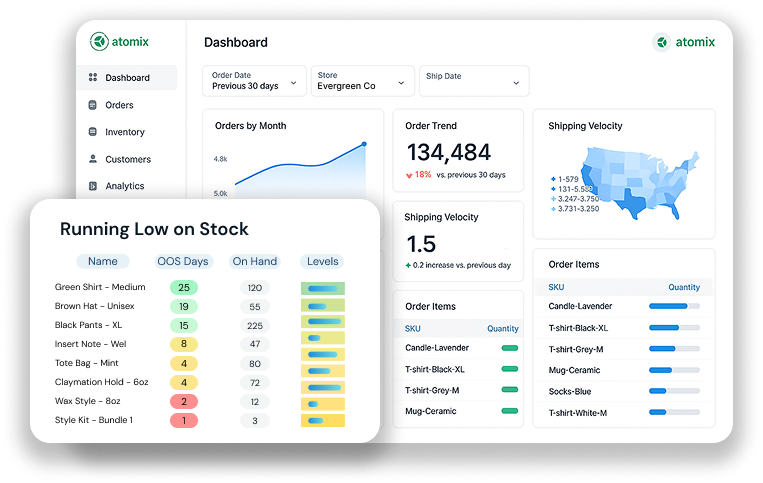Click the Socks-Blue quantity bar
Viewport: 763px width, 483px height.
click(x=674, y=391)
